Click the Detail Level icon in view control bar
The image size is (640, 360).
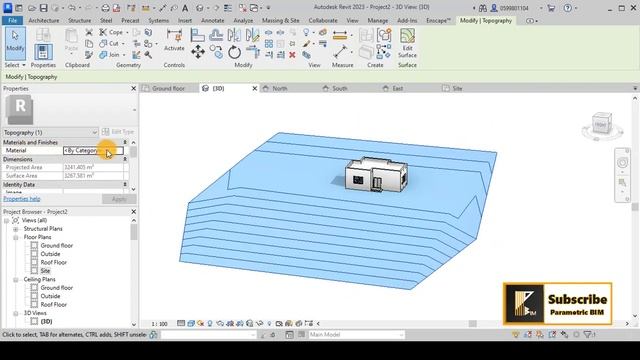pyautogui.click(x=181, y=323)
